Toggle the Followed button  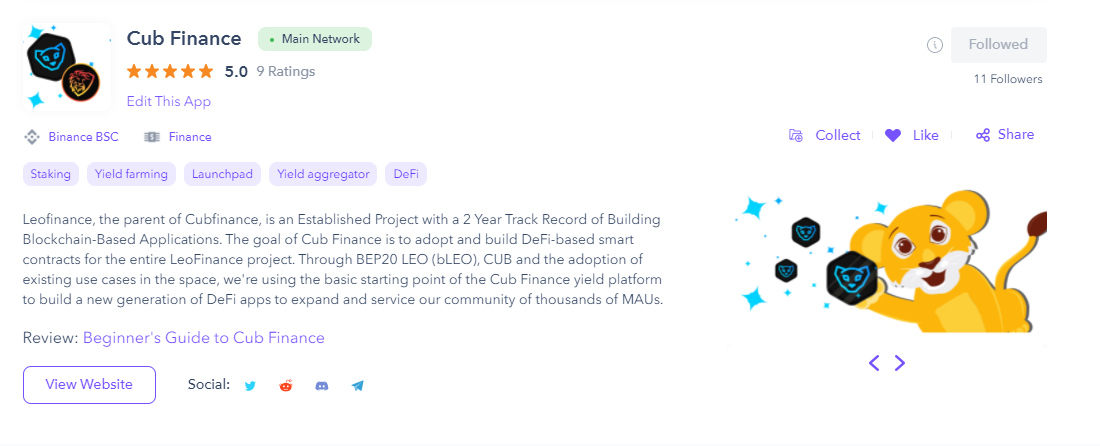click(x=999, y=45)
